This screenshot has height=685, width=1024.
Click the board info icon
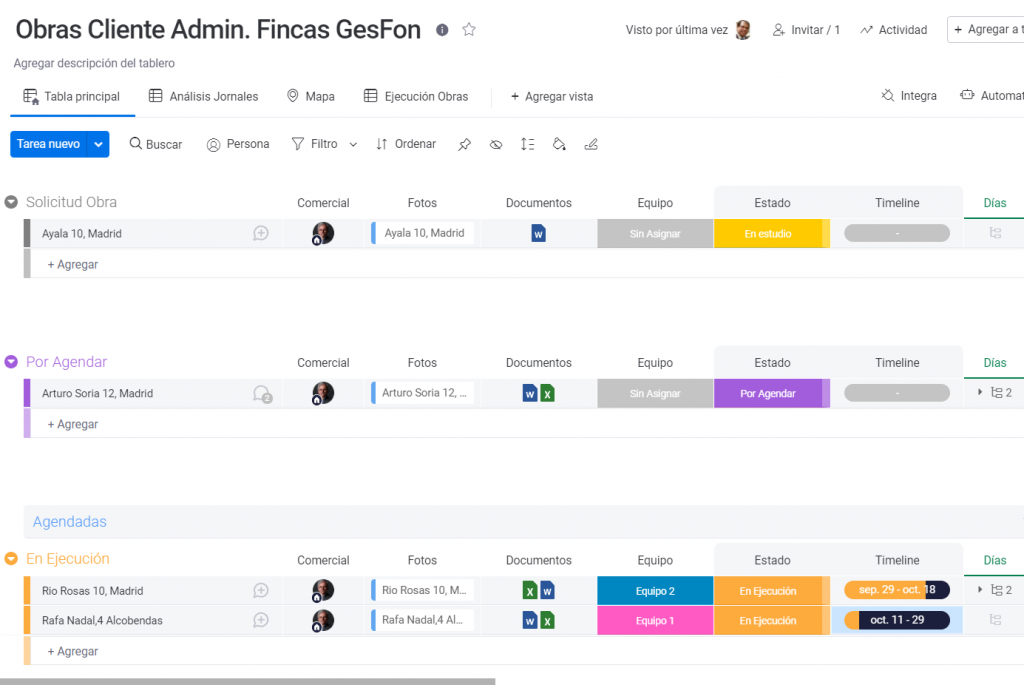coord(442,30)
